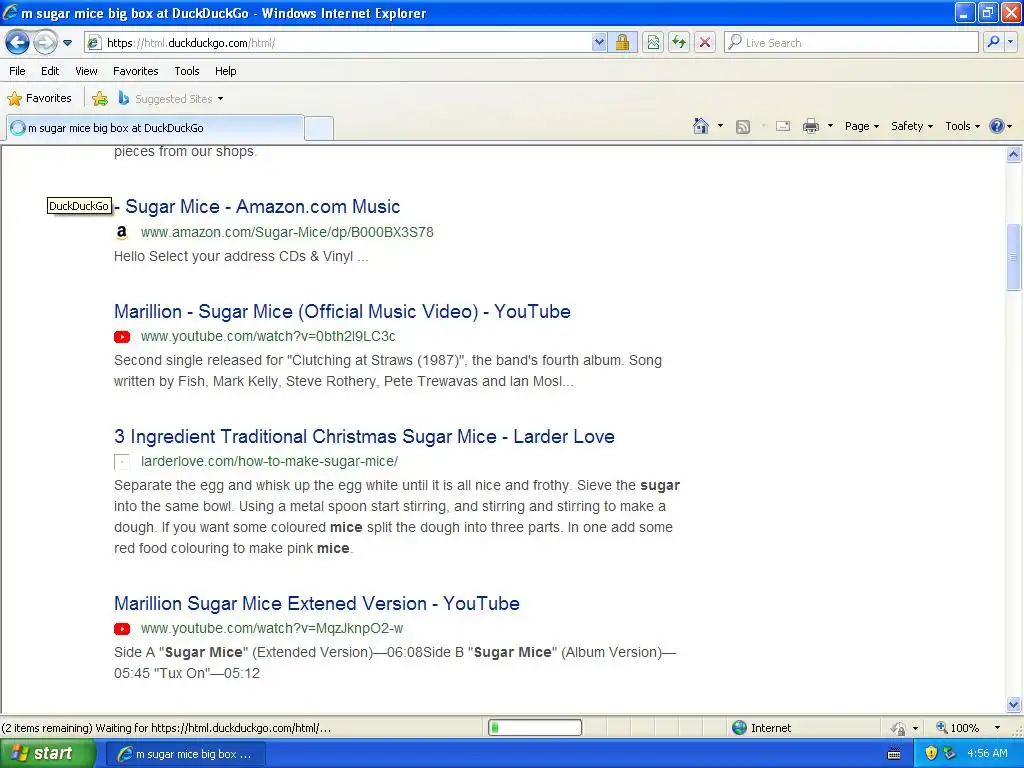Click the Internet zone globe icon

click(739, 728)
